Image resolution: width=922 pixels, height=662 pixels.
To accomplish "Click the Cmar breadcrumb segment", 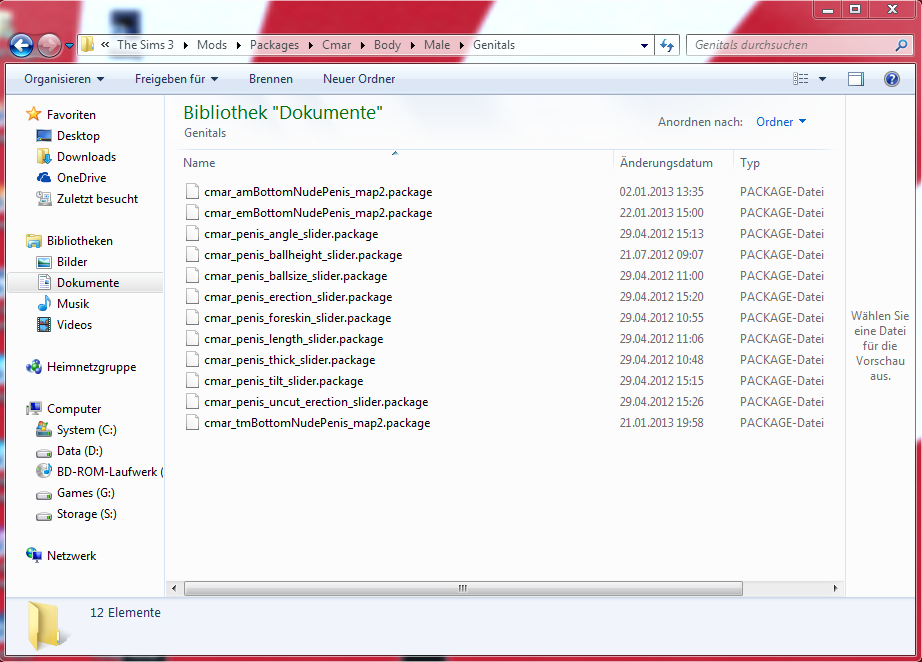I will [336, 45].
